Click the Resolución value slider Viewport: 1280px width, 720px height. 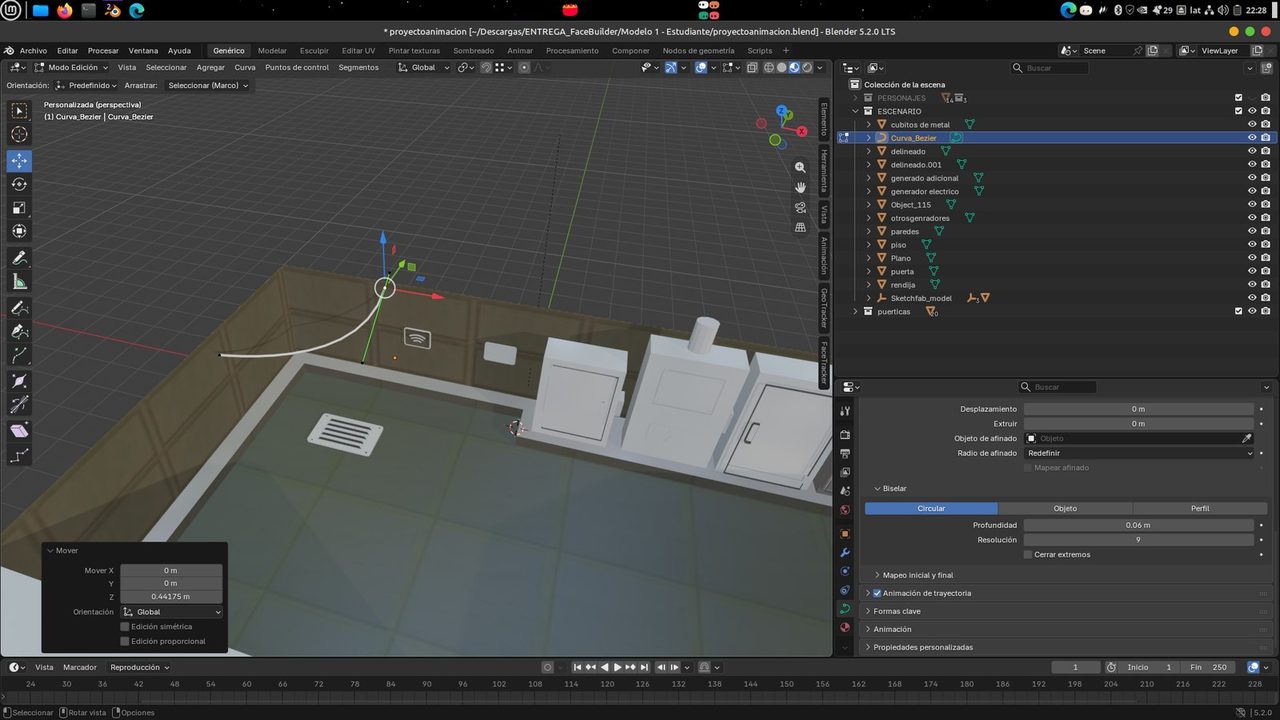pos(1138,540)
